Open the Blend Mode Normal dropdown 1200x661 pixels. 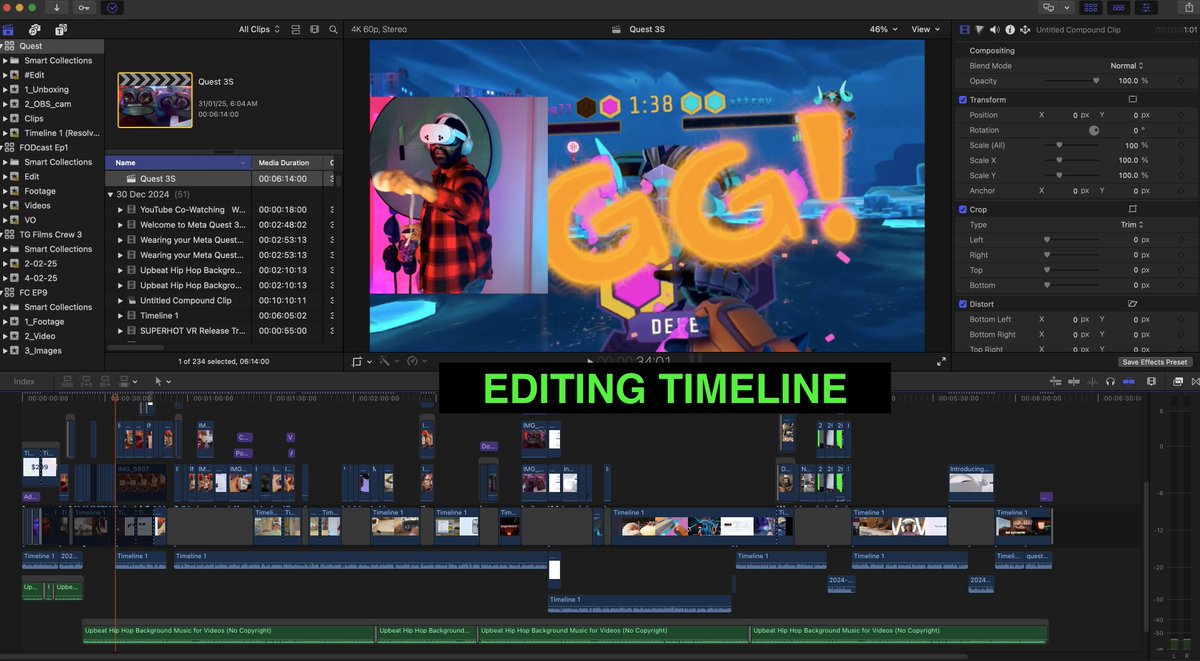point(1126,66)
